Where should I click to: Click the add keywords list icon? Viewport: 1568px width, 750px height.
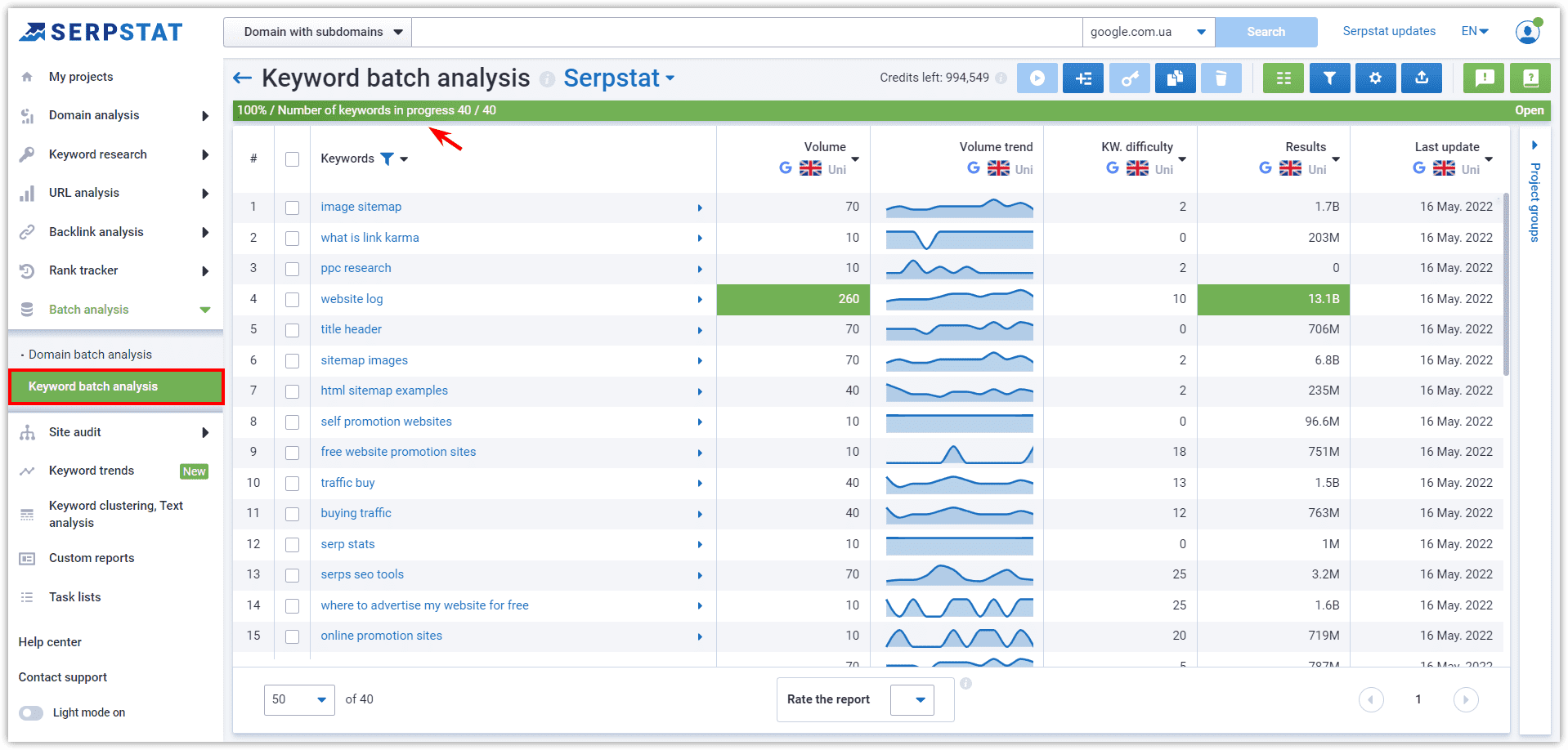[x=1083, y=78]
